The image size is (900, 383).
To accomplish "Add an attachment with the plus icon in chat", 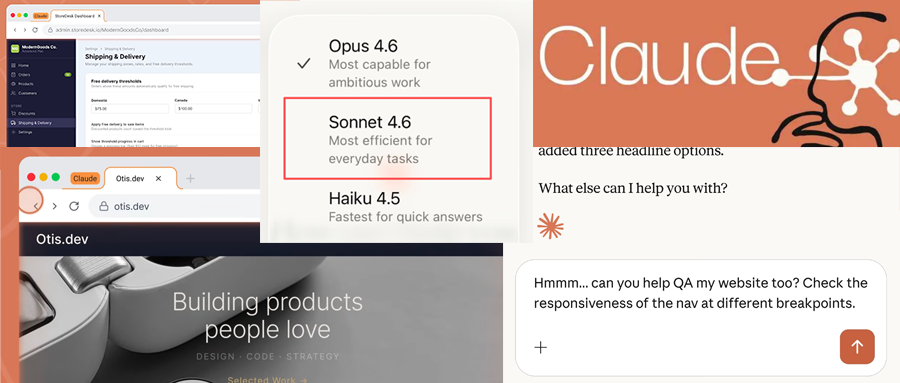I will click(x=541, y=347).
